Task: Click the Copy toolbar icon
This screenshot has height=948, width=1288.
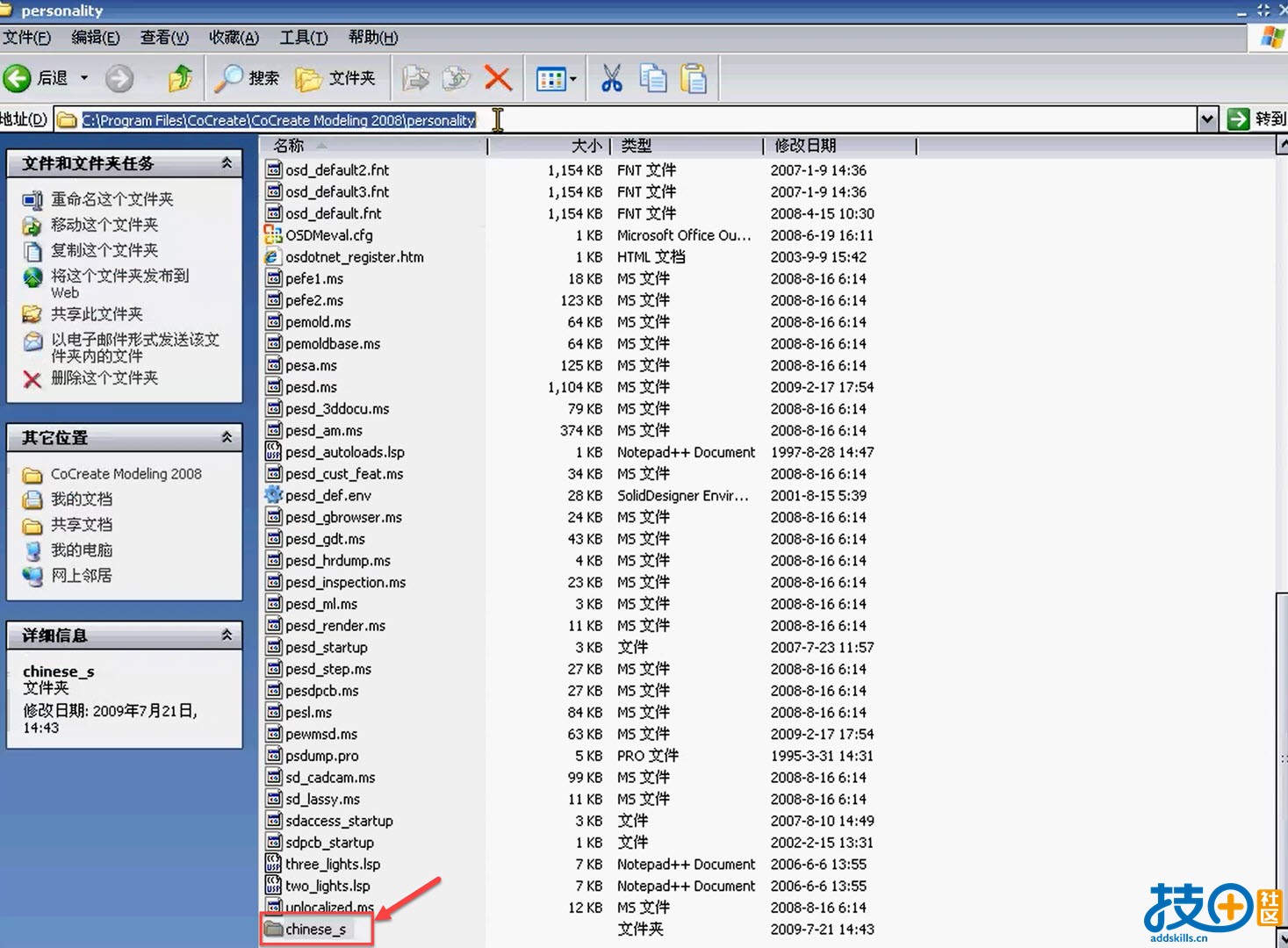Action: 653,78
